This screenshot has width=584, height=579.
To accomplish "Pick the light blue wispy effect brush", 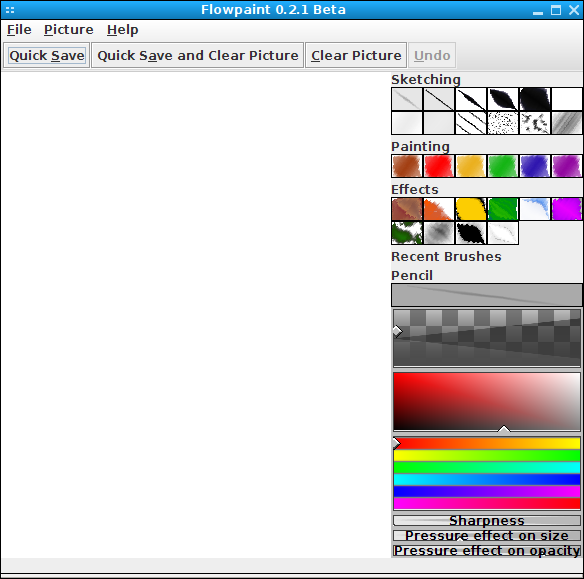I will click(x=535, y=209).
